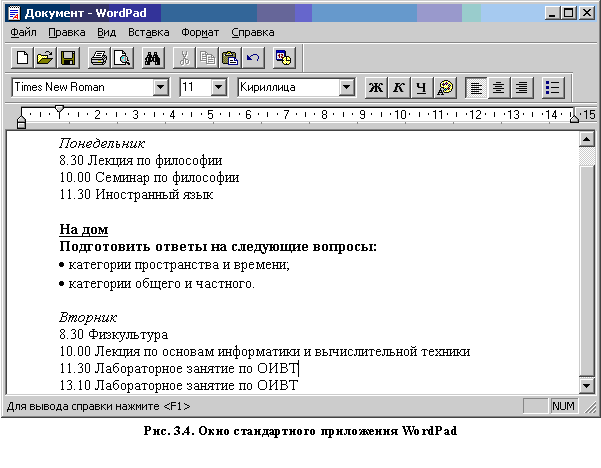Toggle bullet list style
Viewport: 601px width, 468px height.
[x=553, y=88]
